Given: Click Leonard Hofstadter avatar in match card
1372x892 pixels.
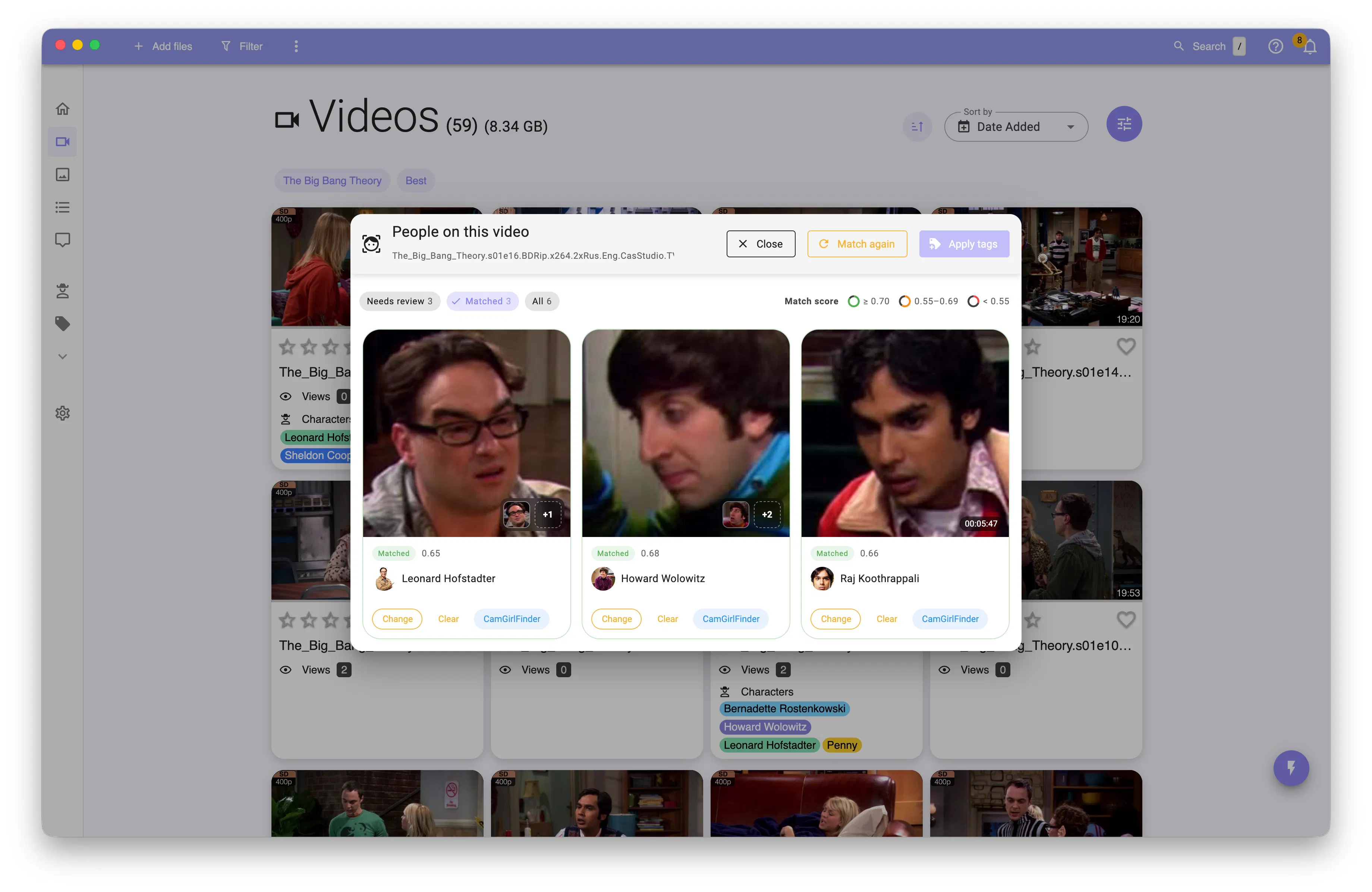Looking at the screenshot, I should coord(384,578).
